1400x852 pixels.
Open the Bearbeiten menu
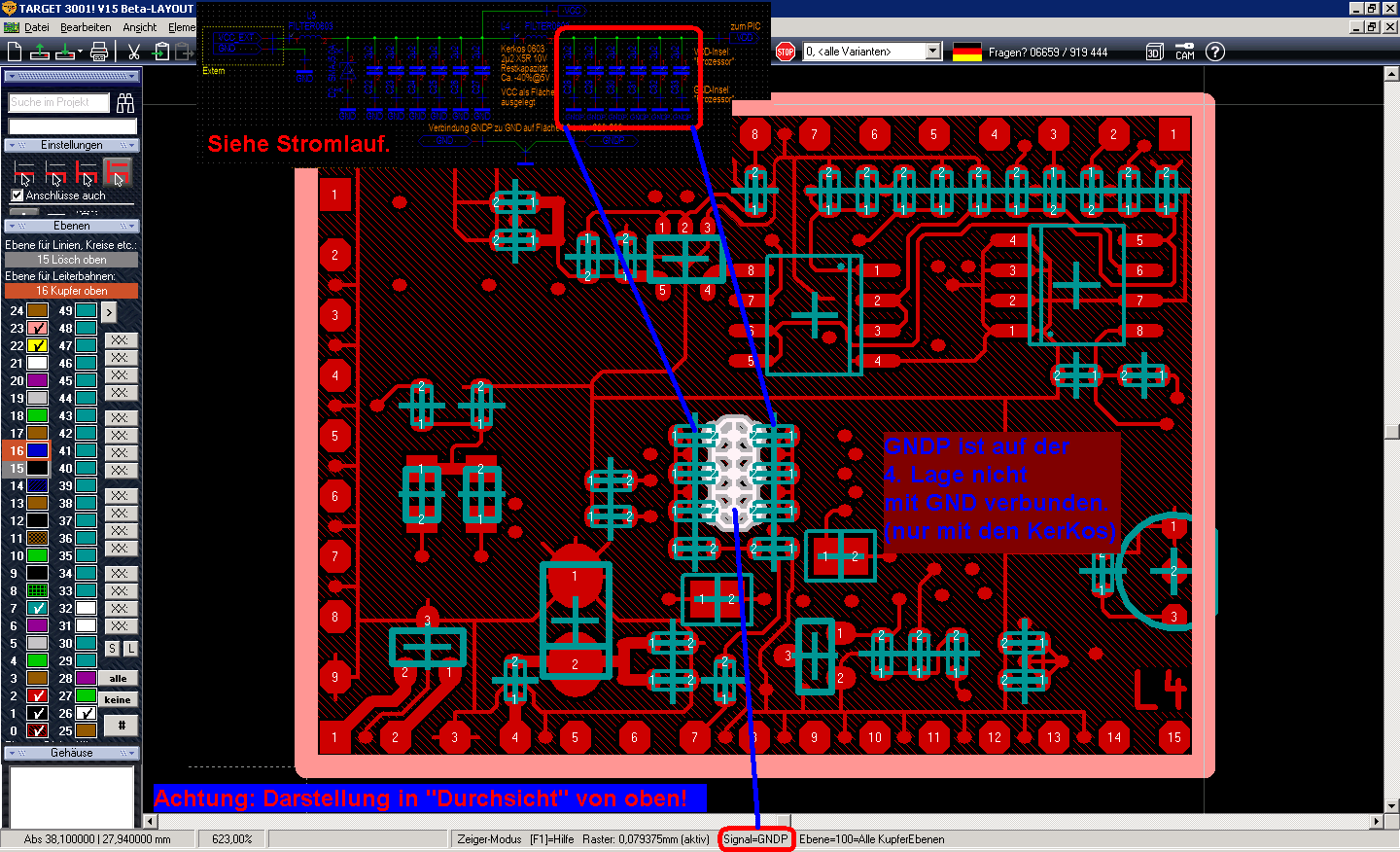pos(86,27)
